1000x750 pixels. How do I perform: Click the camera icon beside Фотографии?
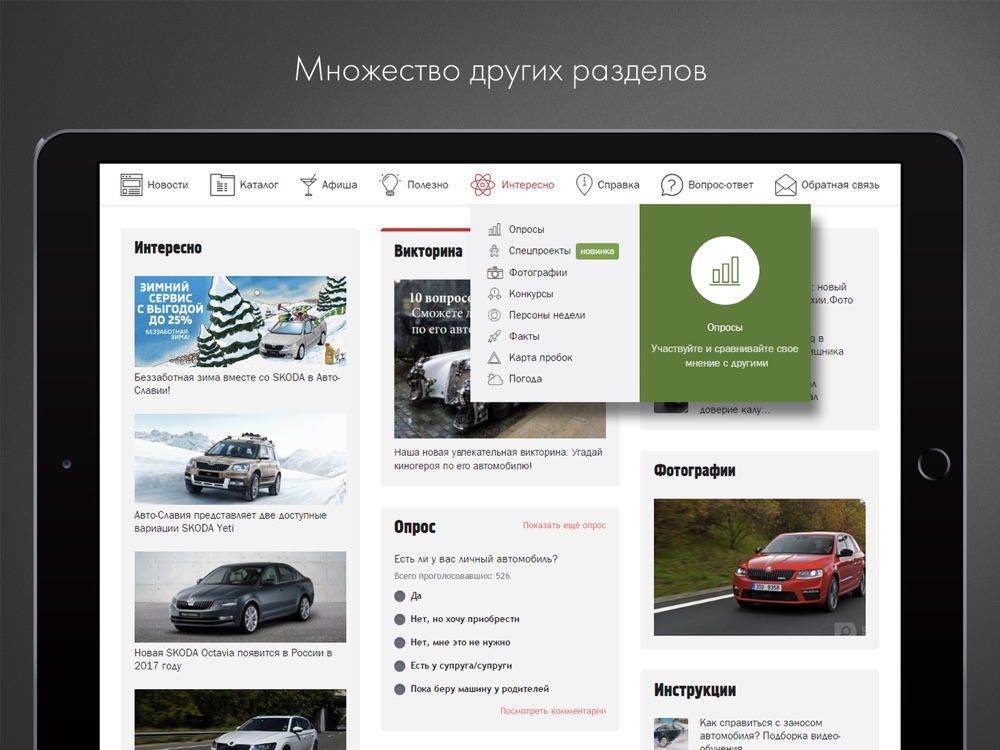[494, 272]
